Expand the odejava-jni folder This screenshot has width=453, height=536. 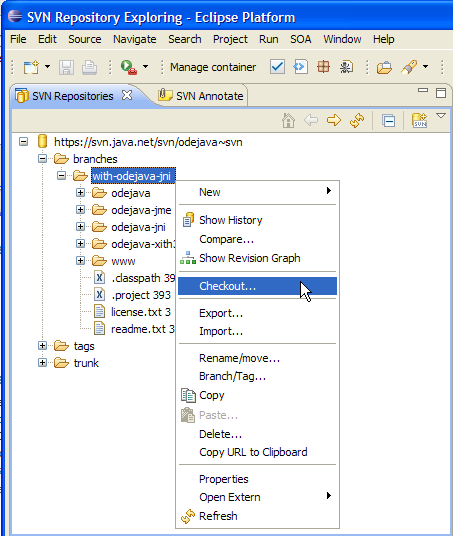click(x=80, y=227)
